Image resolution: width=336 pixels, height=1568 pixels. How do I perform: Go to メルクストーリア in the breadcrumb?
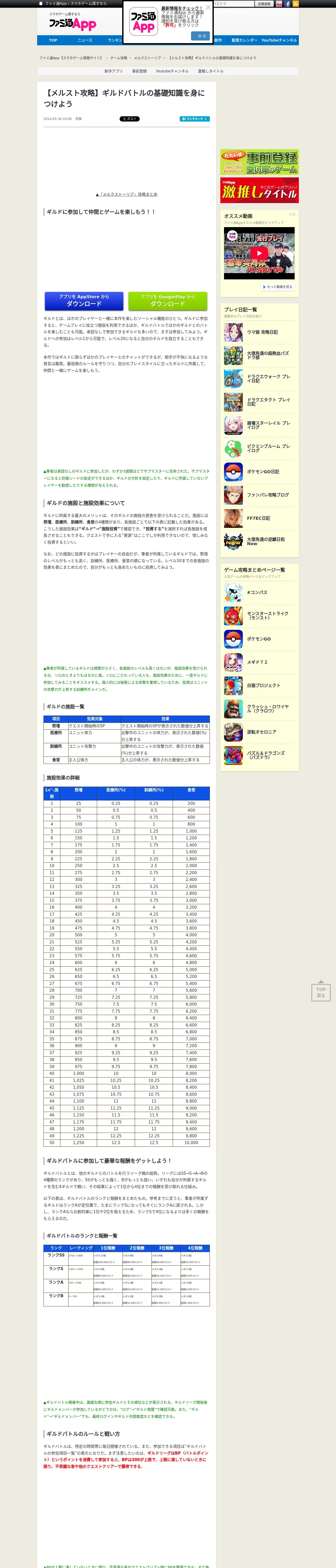pyautogui.click(x=148, y=58)
